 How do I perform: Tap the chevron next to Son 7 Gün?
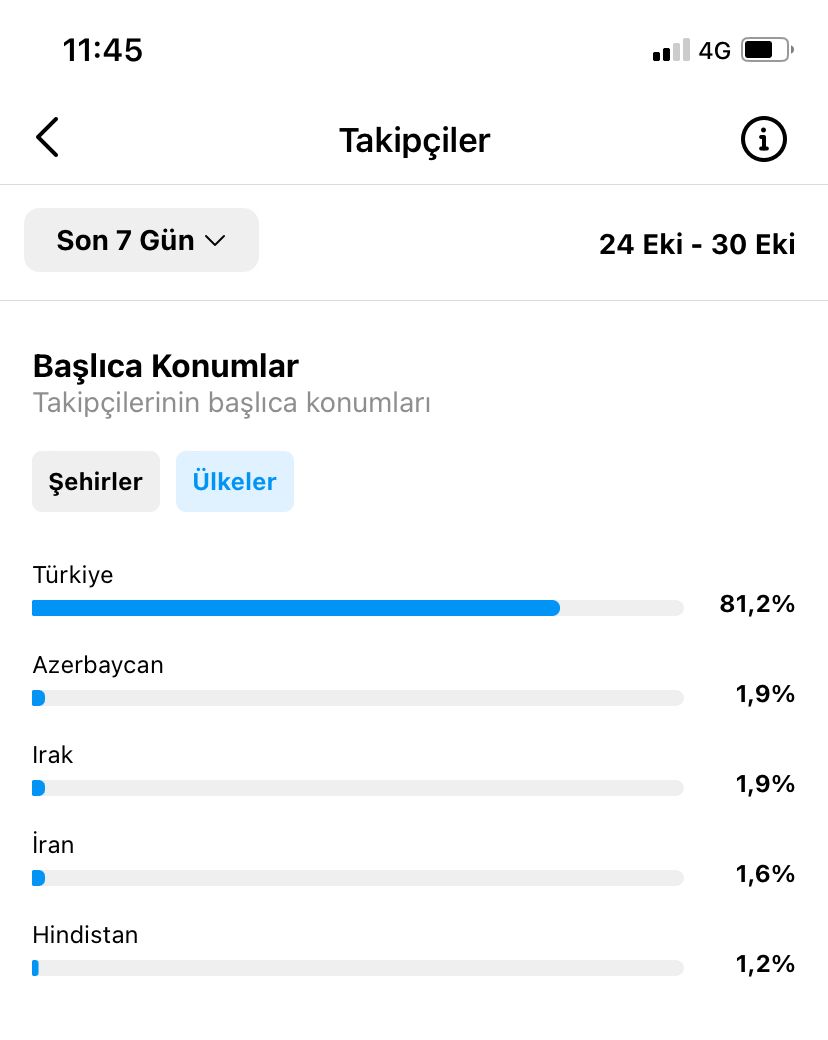pos(215,241)
